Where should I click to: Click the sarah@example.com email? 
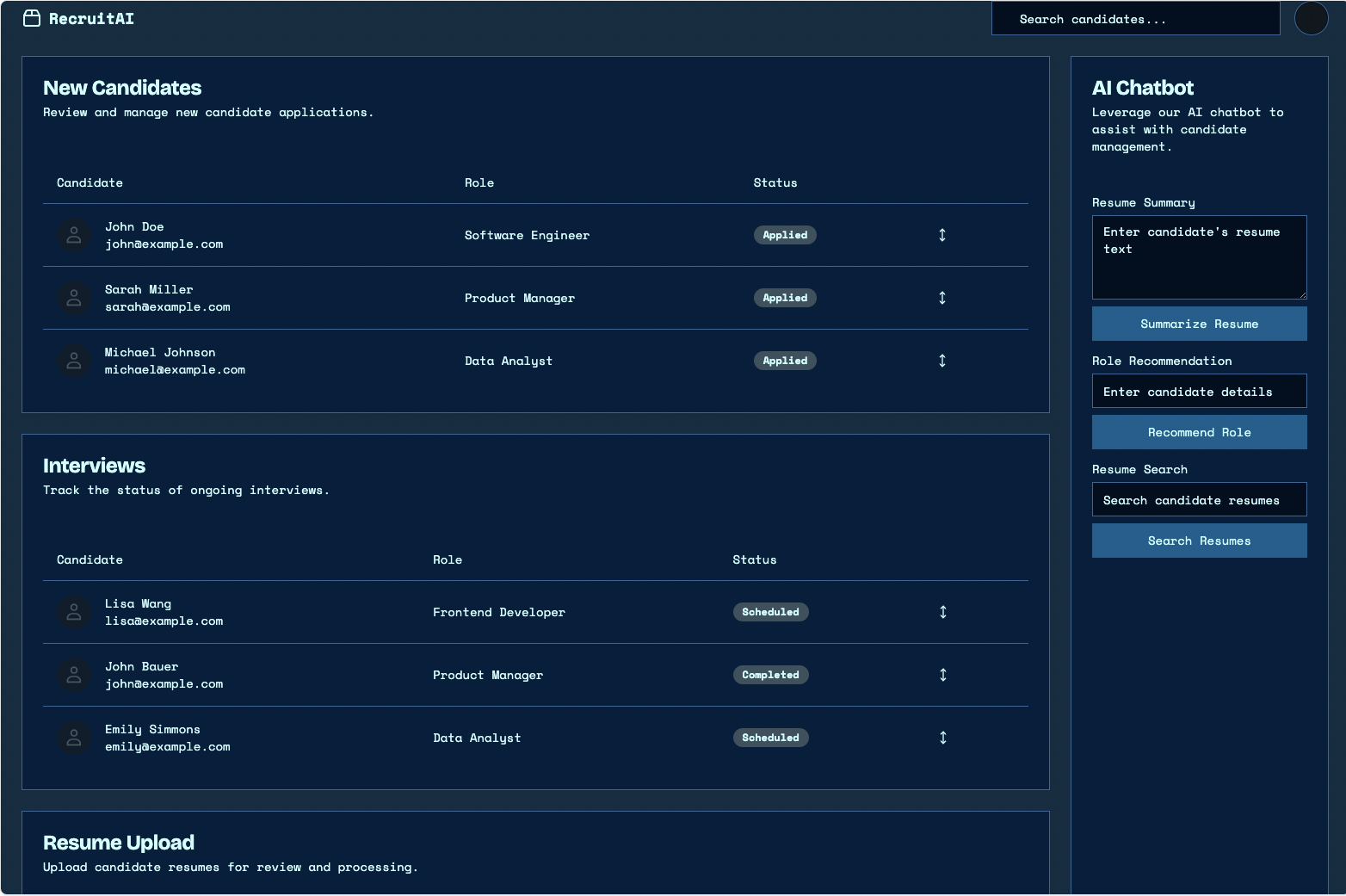pyautogui.click(x=168, y=307)
